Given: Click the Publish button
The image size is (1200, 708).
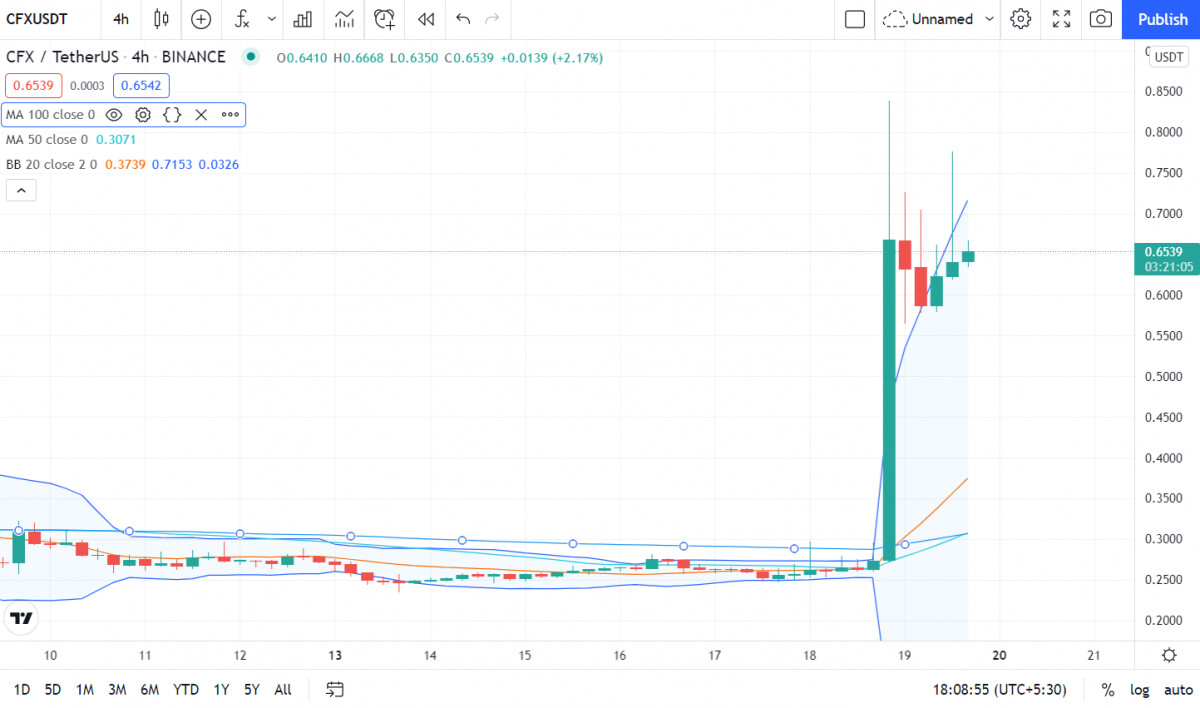Looking at the screenshot, I should point(1162,19).
